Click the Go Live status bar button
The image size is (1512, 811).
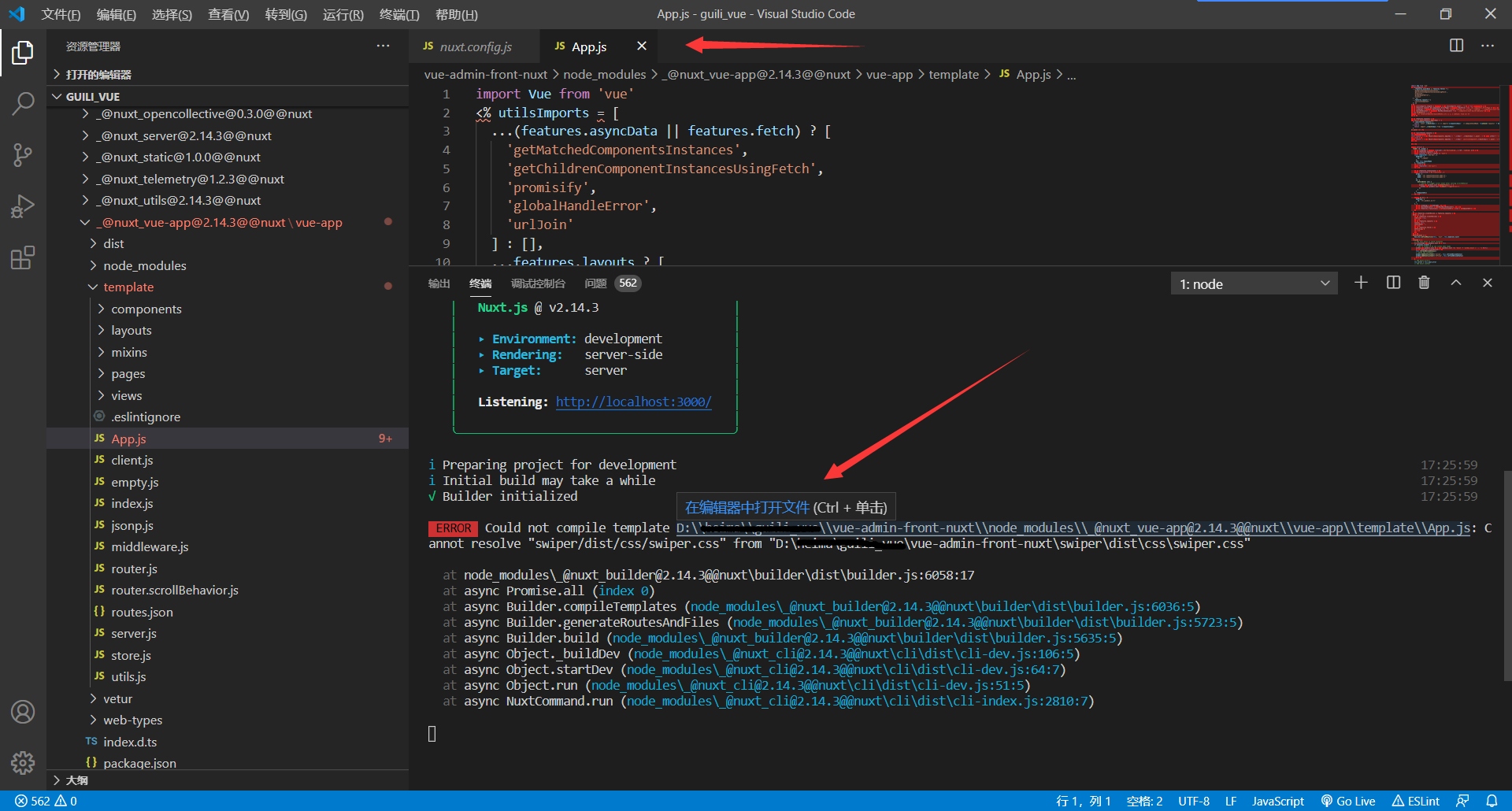coord(1348,801)
